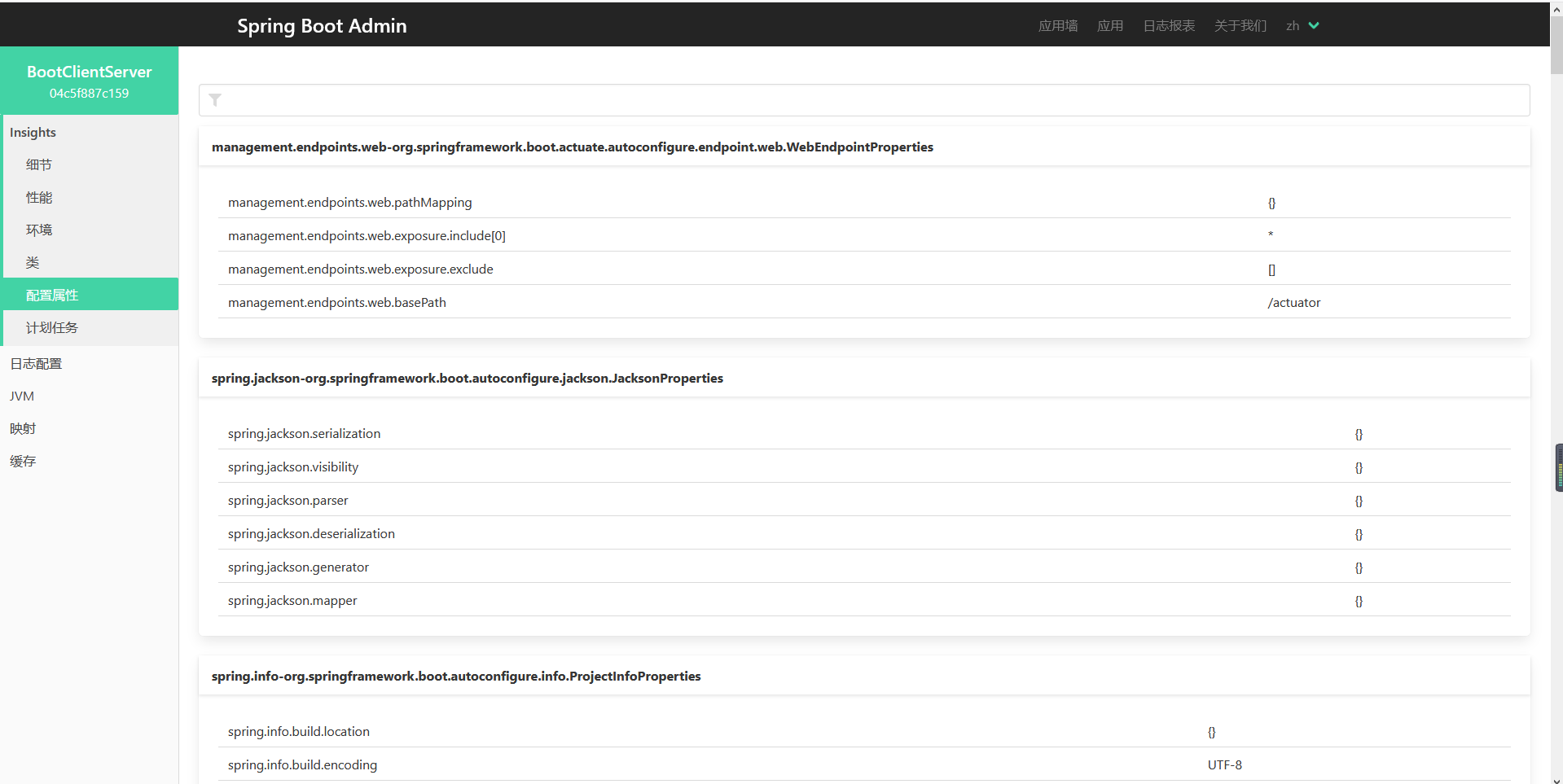Select 性能 in the sidebar
This screenshot has width=1563, height=784.
pos(39,197)
